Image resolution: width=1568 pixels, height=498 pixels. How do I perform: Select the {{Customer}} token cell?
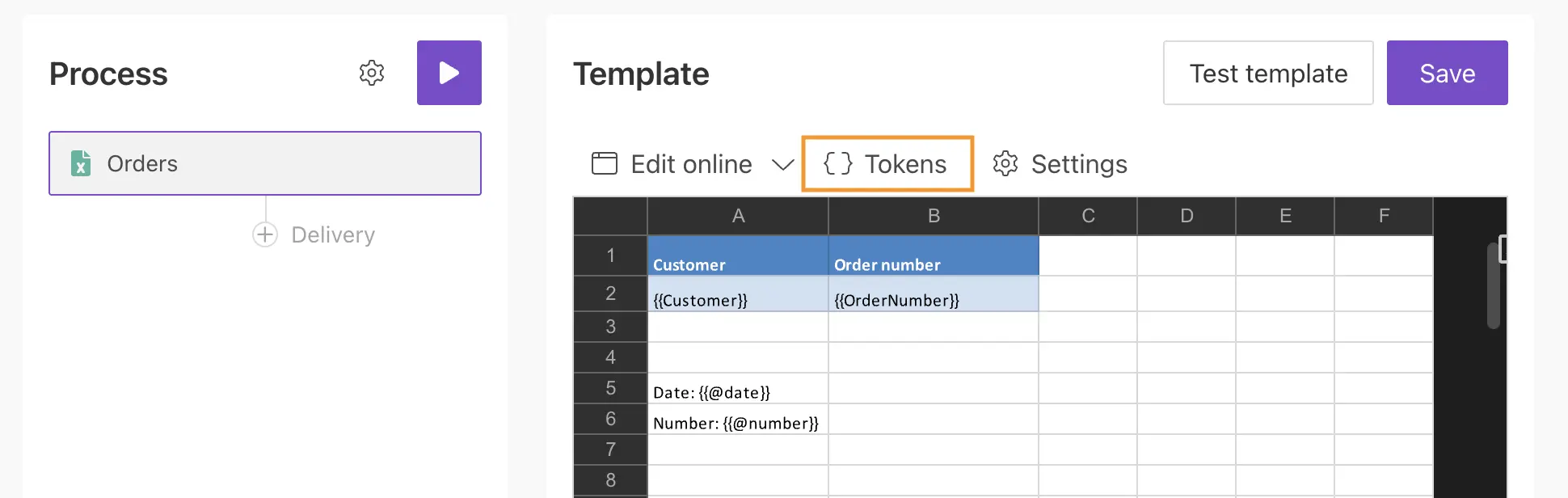pyautogui.click(x=738, y=293)
